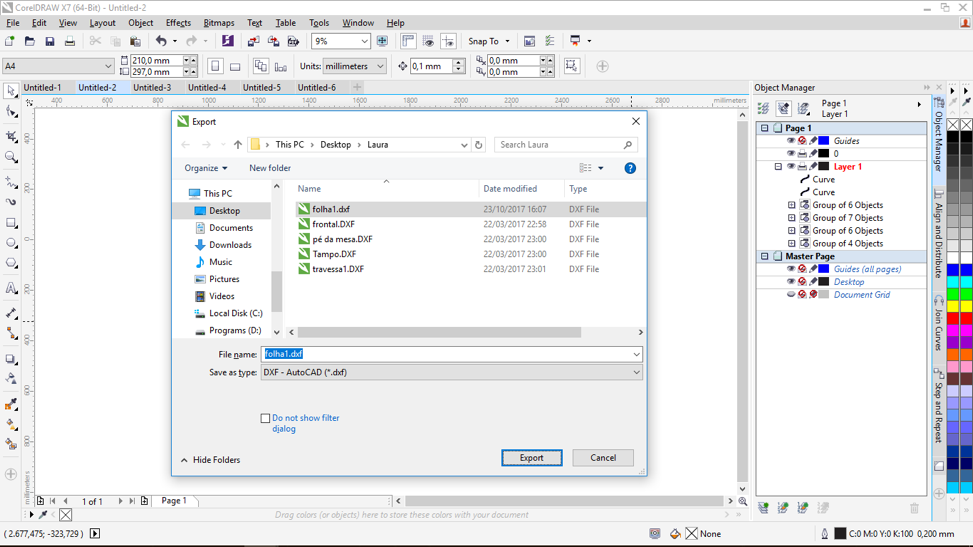Click Hide Folders
This screenshot has width=973, height=547.
pyautogui.click(x=210, y=460)
